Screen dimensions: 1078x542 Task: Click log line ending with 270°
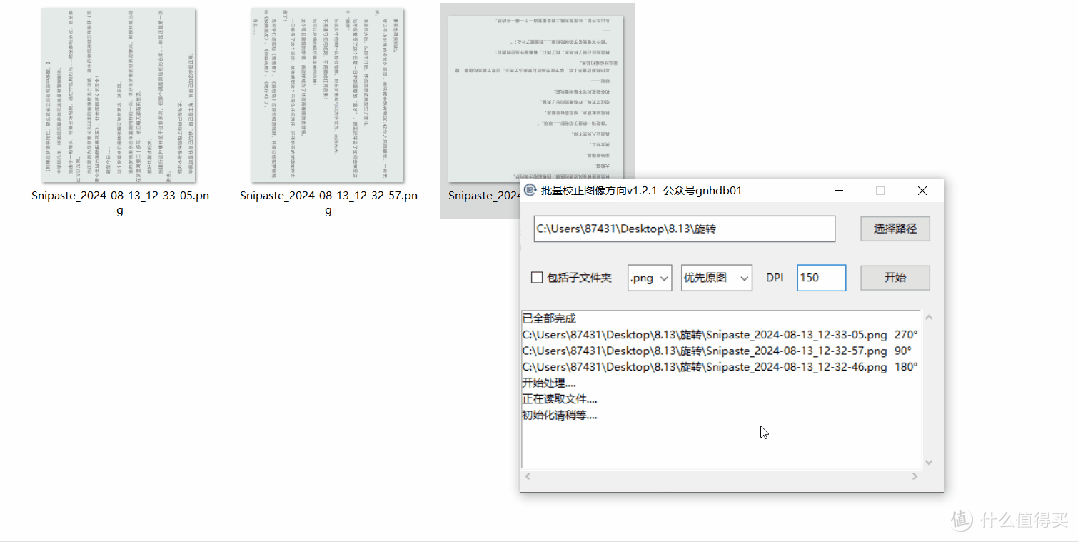tap(720, 335)
